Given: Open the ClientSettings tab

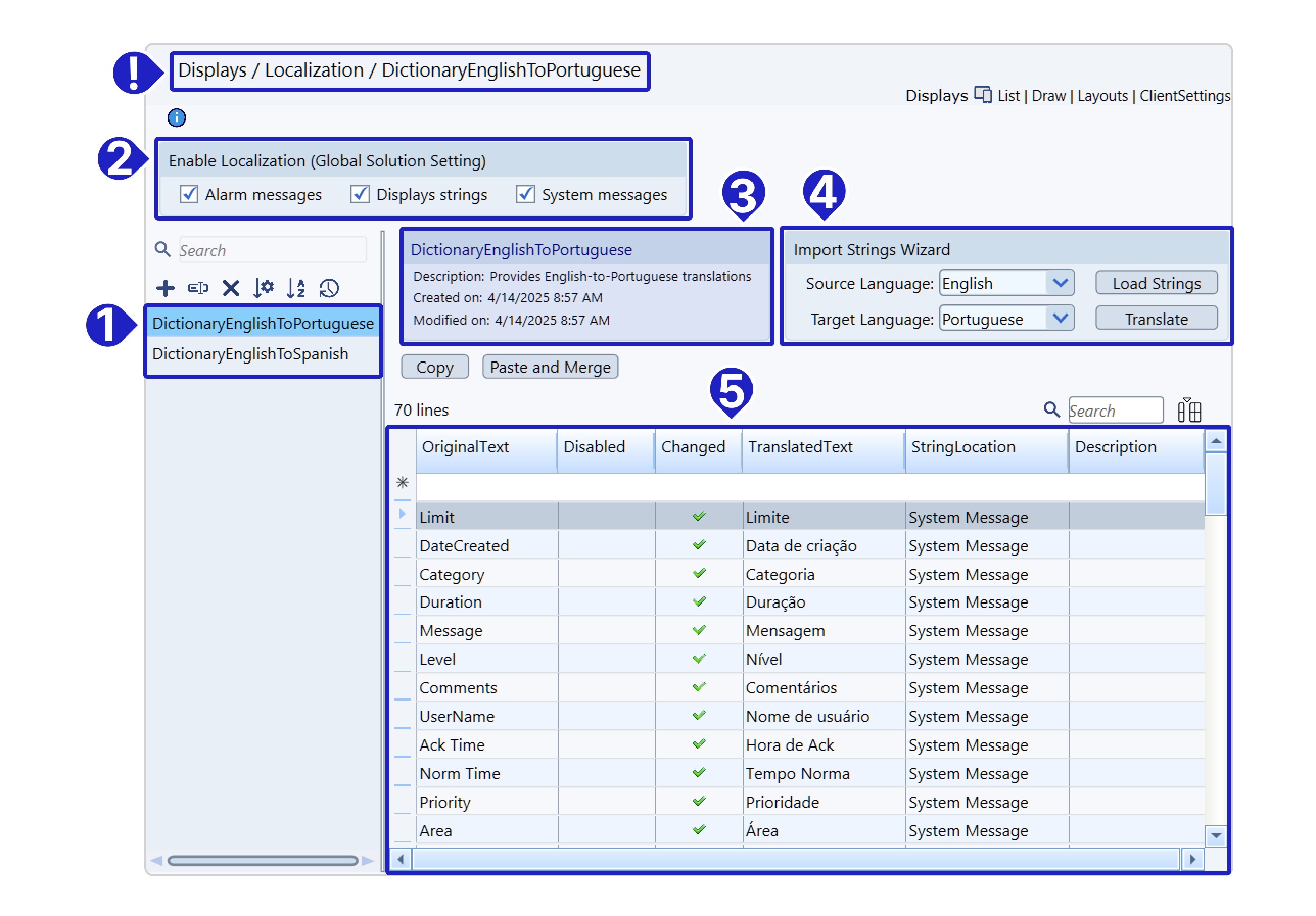Looking at the screenshot, I should click(1184, 96).
